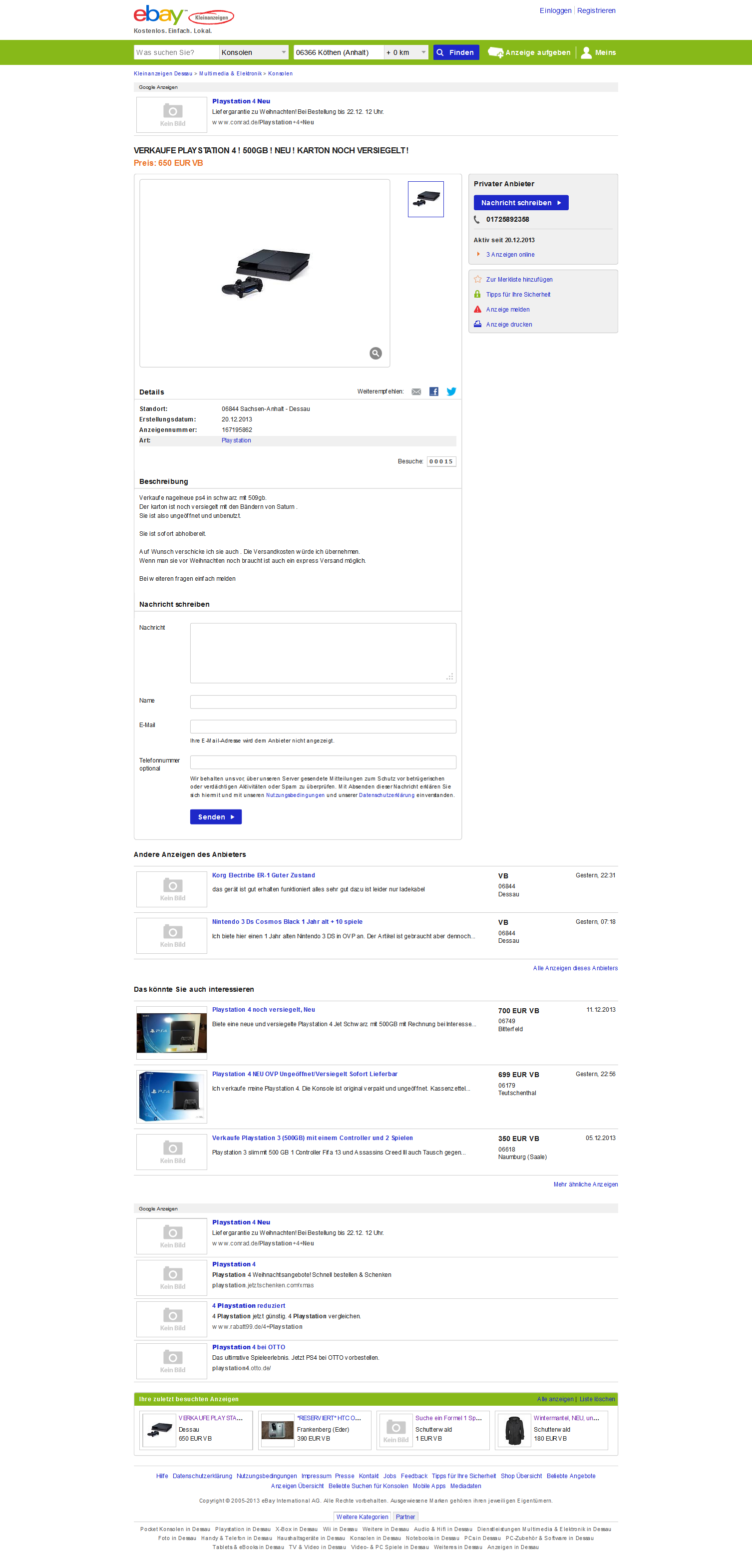752x1568 pixels.
Task: Click the 'Einloggen' link
Action: [x=555, y=10]
